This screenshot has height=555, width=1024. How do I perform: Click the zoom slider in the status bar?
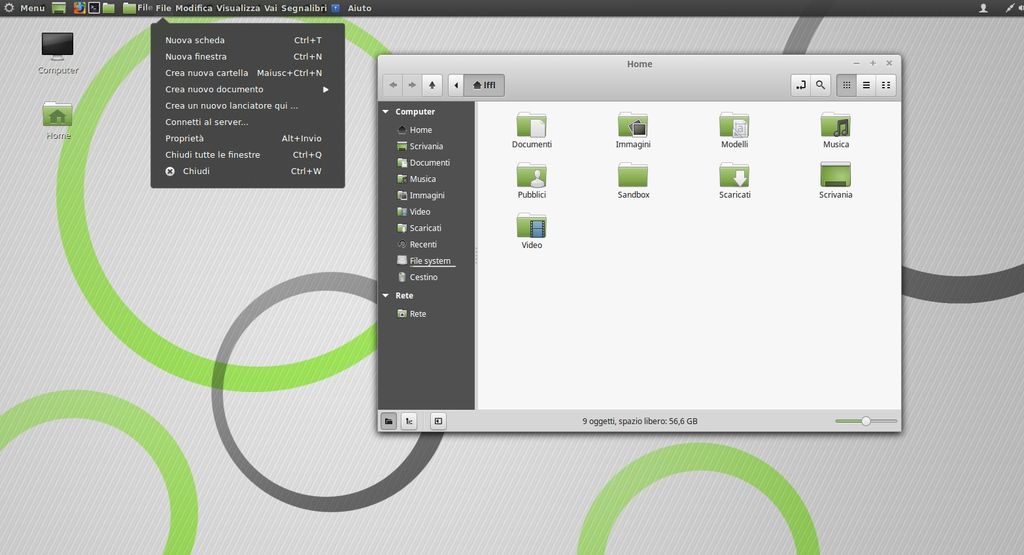pyautogui.click(x=865, y=421)
